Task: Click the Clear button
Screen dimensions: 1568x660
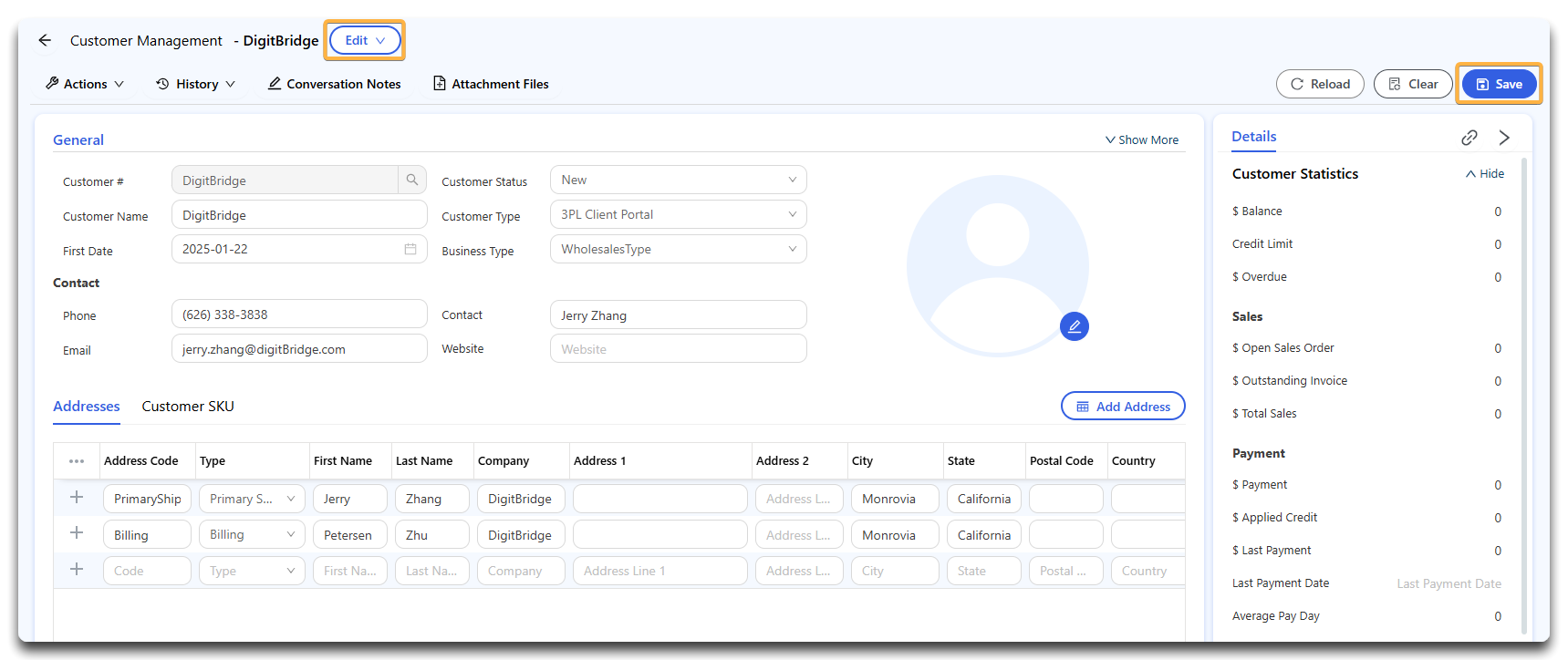Action: (1413, 84)
